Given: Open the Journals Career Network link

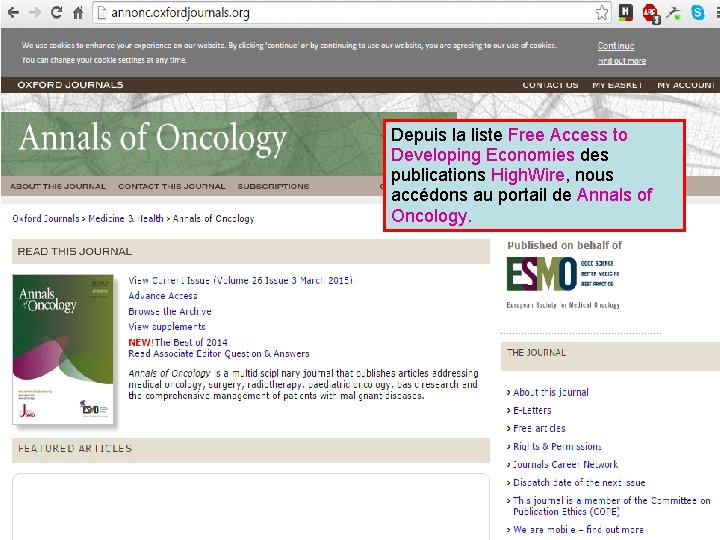Looking at the screenshot, I should (x=566, y=465).
